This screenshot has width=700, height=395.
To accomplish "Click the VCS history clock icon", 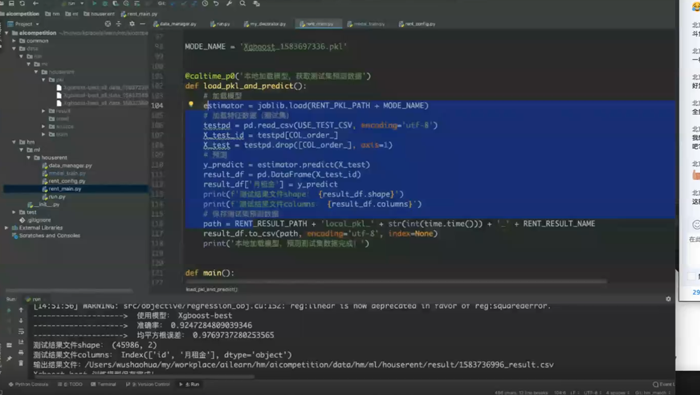I will click(204, 4).
